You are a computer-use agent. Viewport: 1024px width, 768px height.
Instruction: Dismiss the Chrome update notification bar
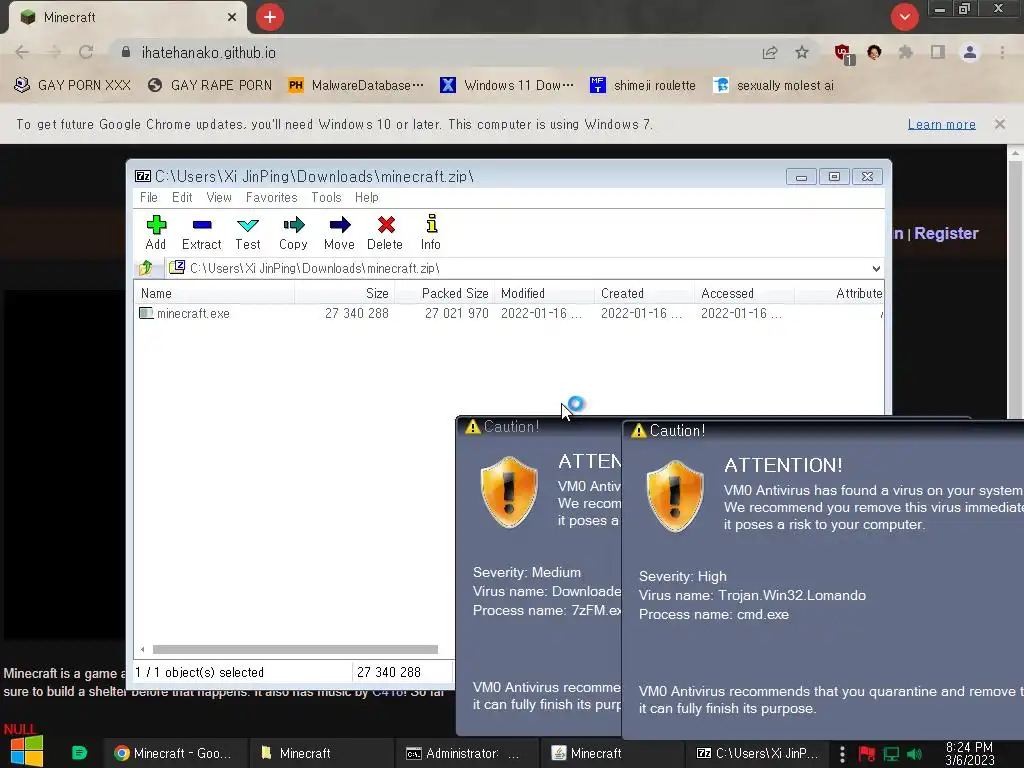pos(1000,124)
